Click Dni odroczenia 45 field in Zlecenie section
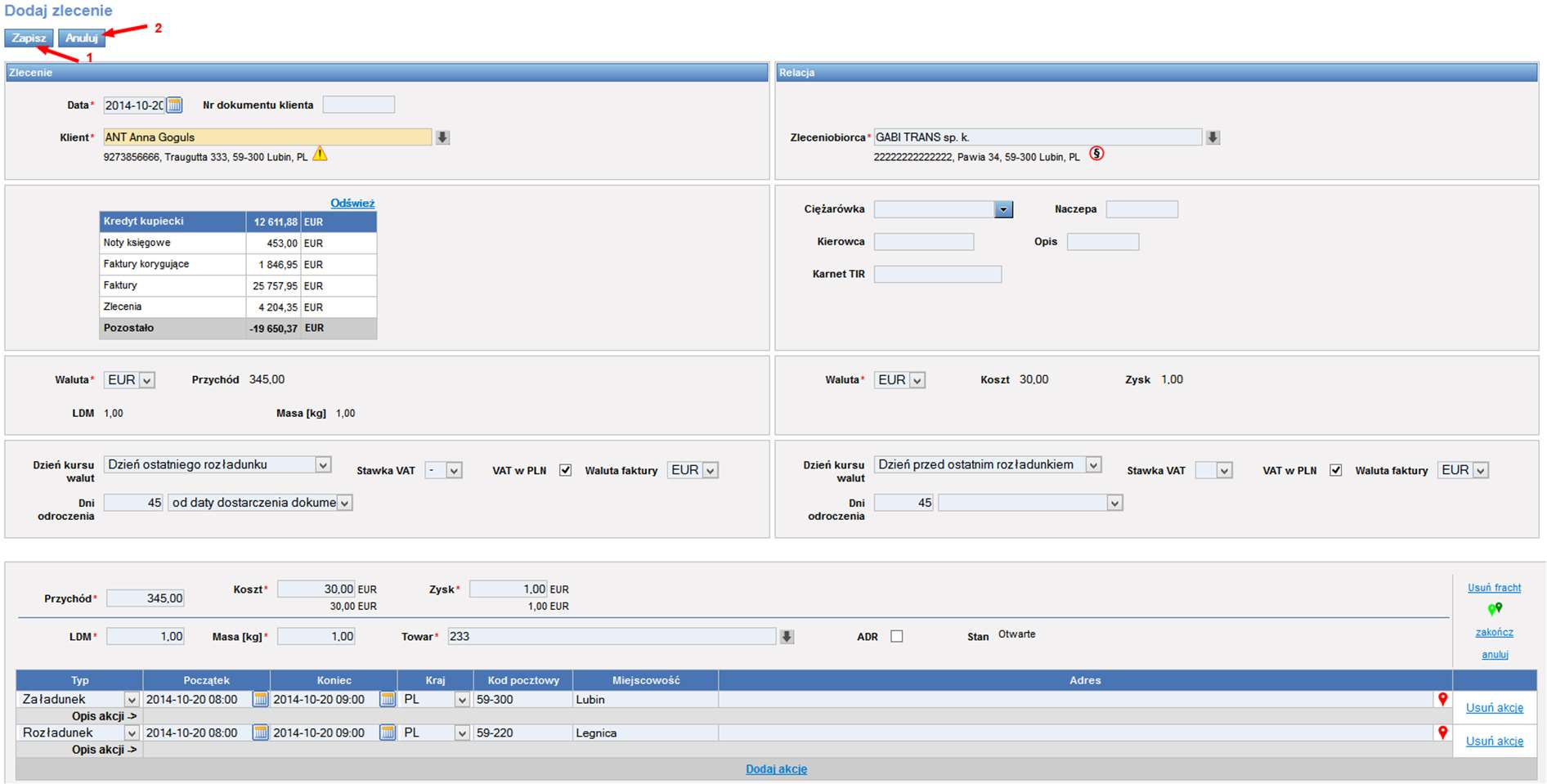This screenshot has width=1547, height=784. (x=133, y=503)
